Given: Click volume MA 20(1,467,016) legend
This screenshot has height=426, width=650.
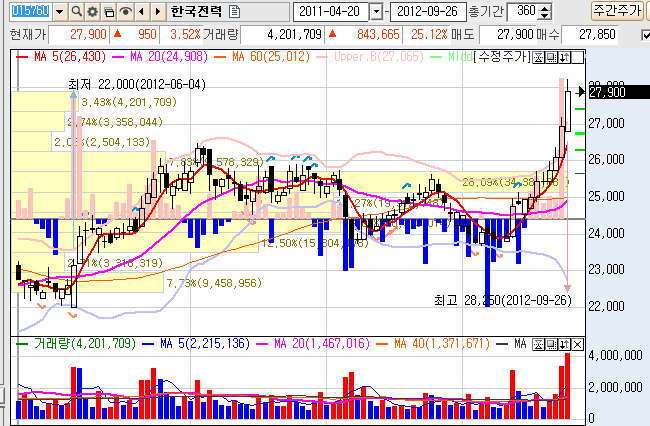Looking at the screenshot, I should [x=313, y=344].
